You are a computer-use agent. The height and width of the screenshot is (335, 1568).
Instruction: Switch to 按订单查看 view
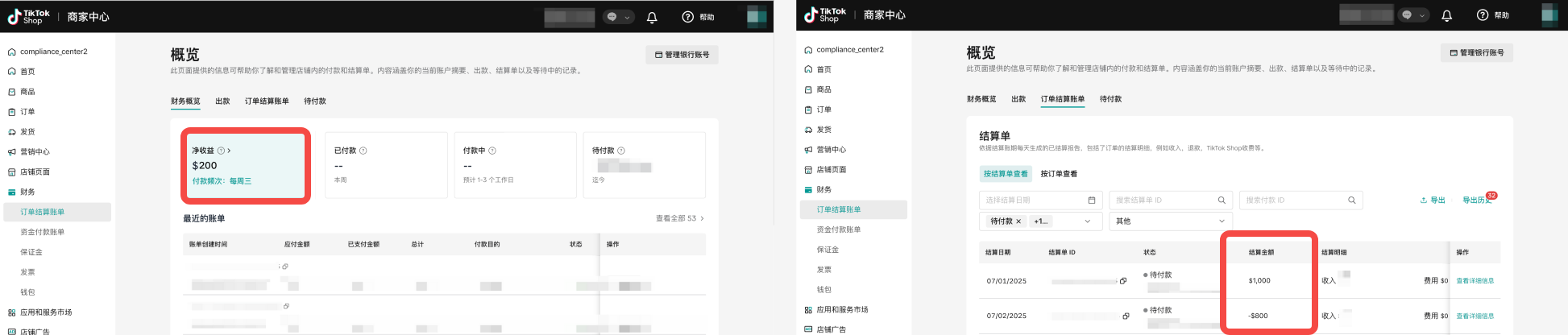(1058, 174)
